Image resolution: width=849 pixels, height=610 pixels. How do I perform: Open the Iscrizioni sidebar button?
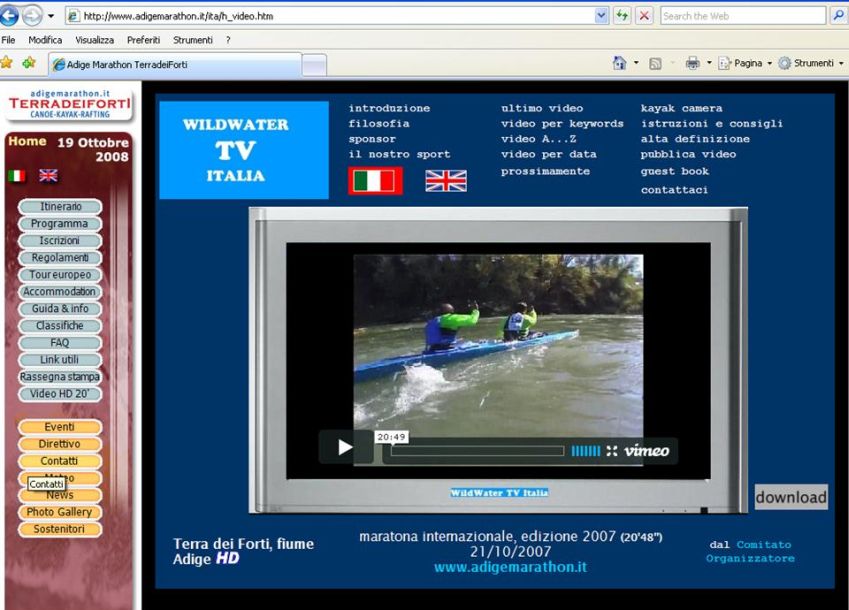click(60, 241)
